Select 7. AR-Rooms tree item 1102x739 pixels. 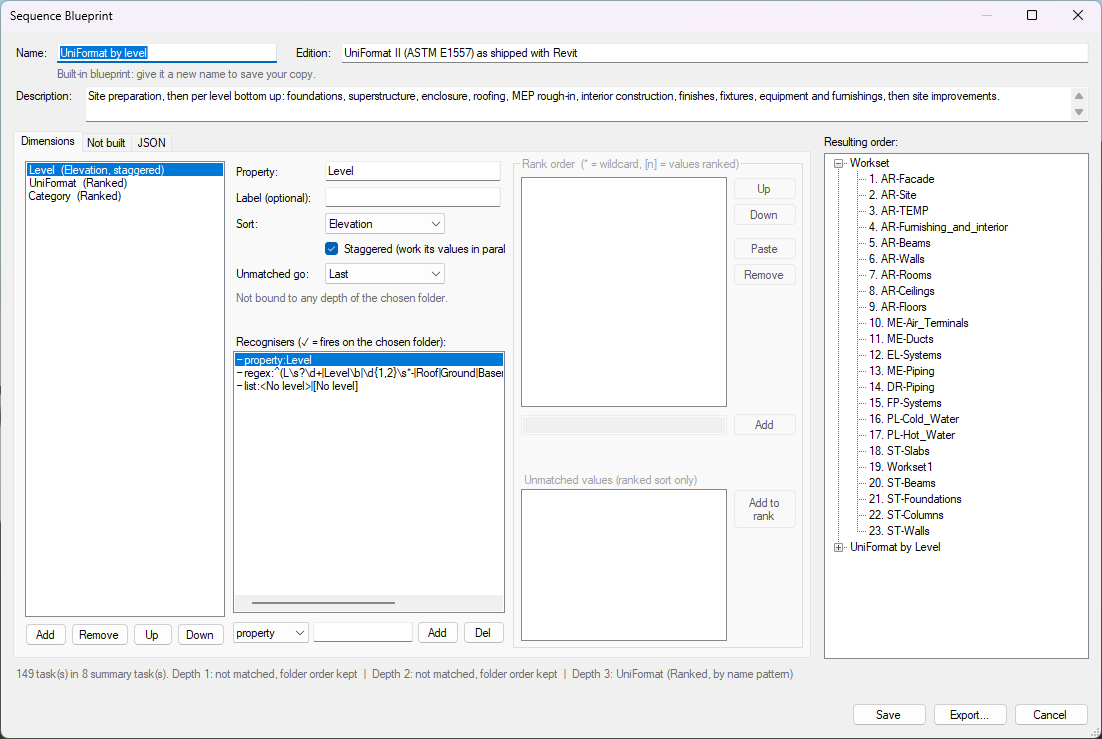coord(900,275)
